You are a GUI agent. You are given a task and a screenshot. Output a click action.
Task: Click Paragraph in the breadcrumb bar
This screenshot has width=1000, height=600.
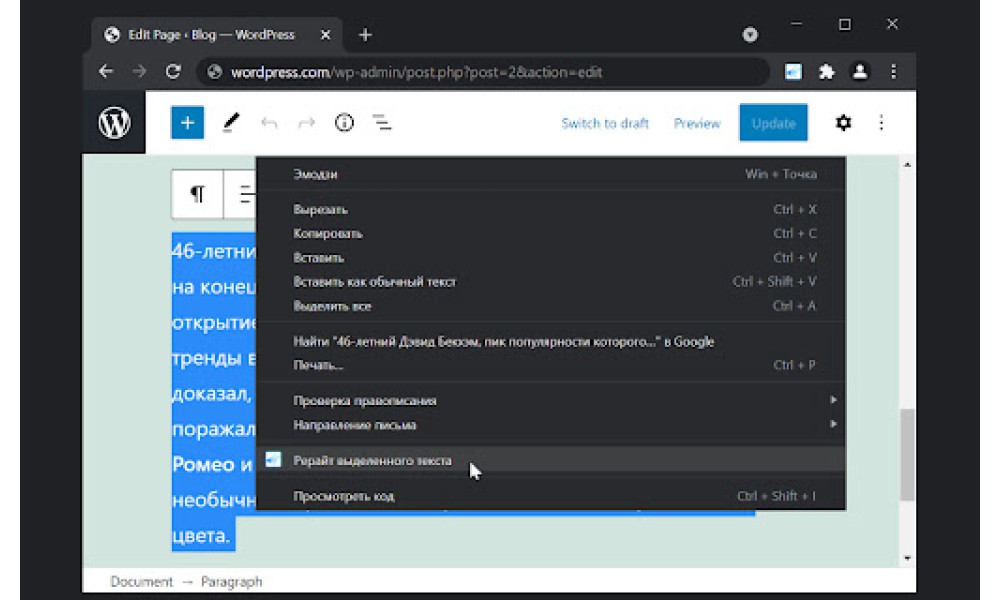[x=232, y=582]
